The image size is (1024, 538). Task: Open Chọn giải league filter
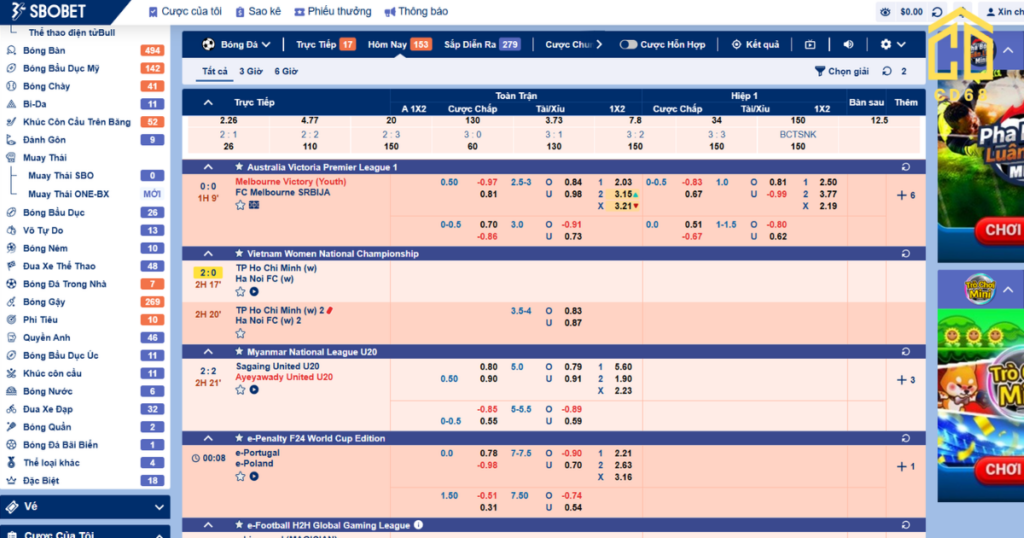coord(842,71)
